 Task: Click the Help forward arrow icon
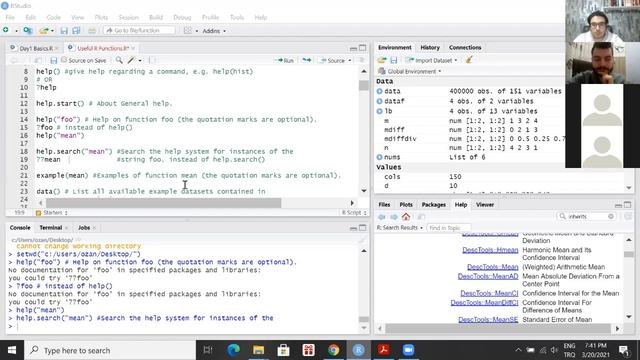pos(394,217)
